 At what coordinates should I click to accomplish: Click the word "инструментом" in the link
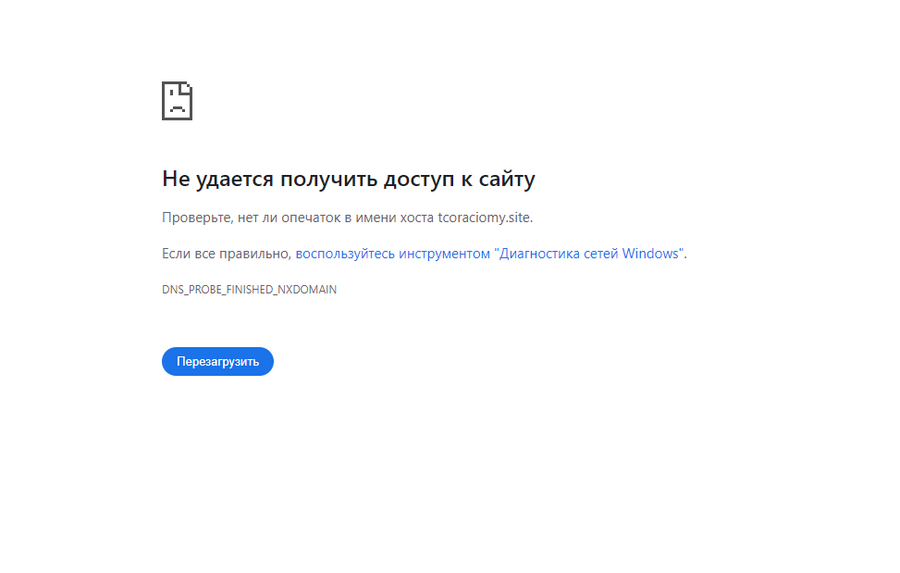(x=444, y=254)
